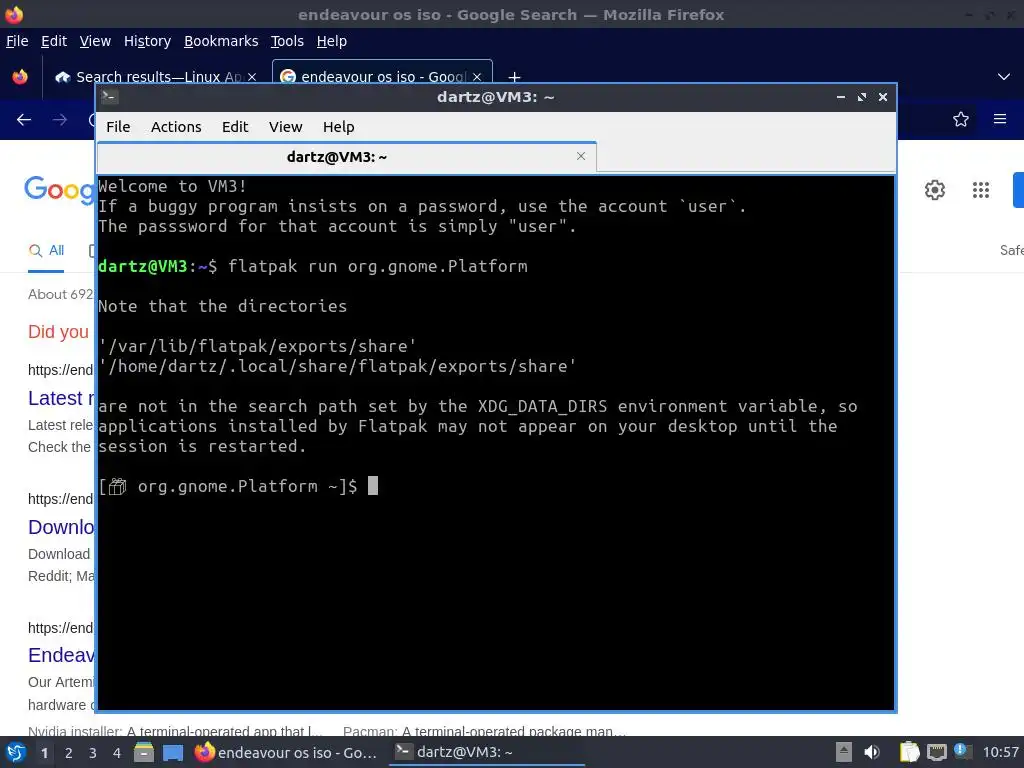This screenshot has height=768, width=1024.
Task: Close the endeavour os iso Google tab
Action: pos(477,77)
